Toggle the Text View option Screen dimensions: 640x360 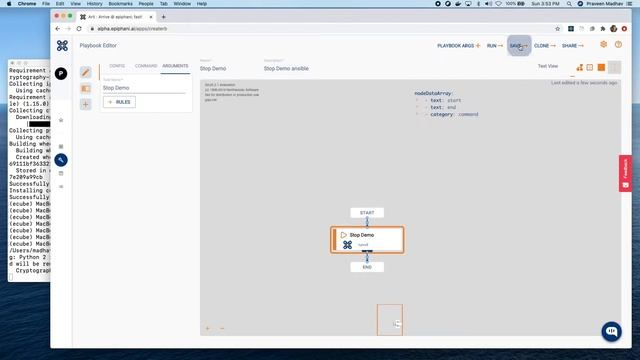(547, 66)
